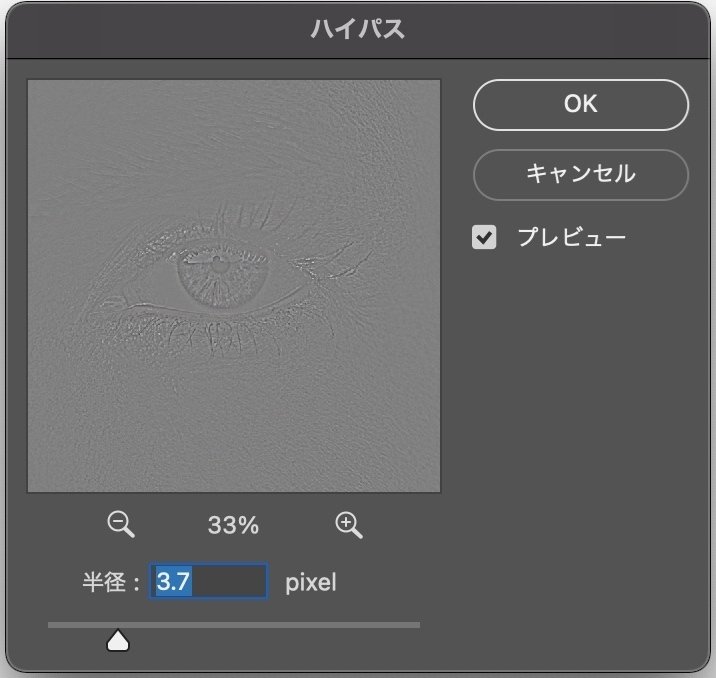Click the zoom in magnifier icon
Viewport: 716px width, 678px height.
click(x=349, y=525)
